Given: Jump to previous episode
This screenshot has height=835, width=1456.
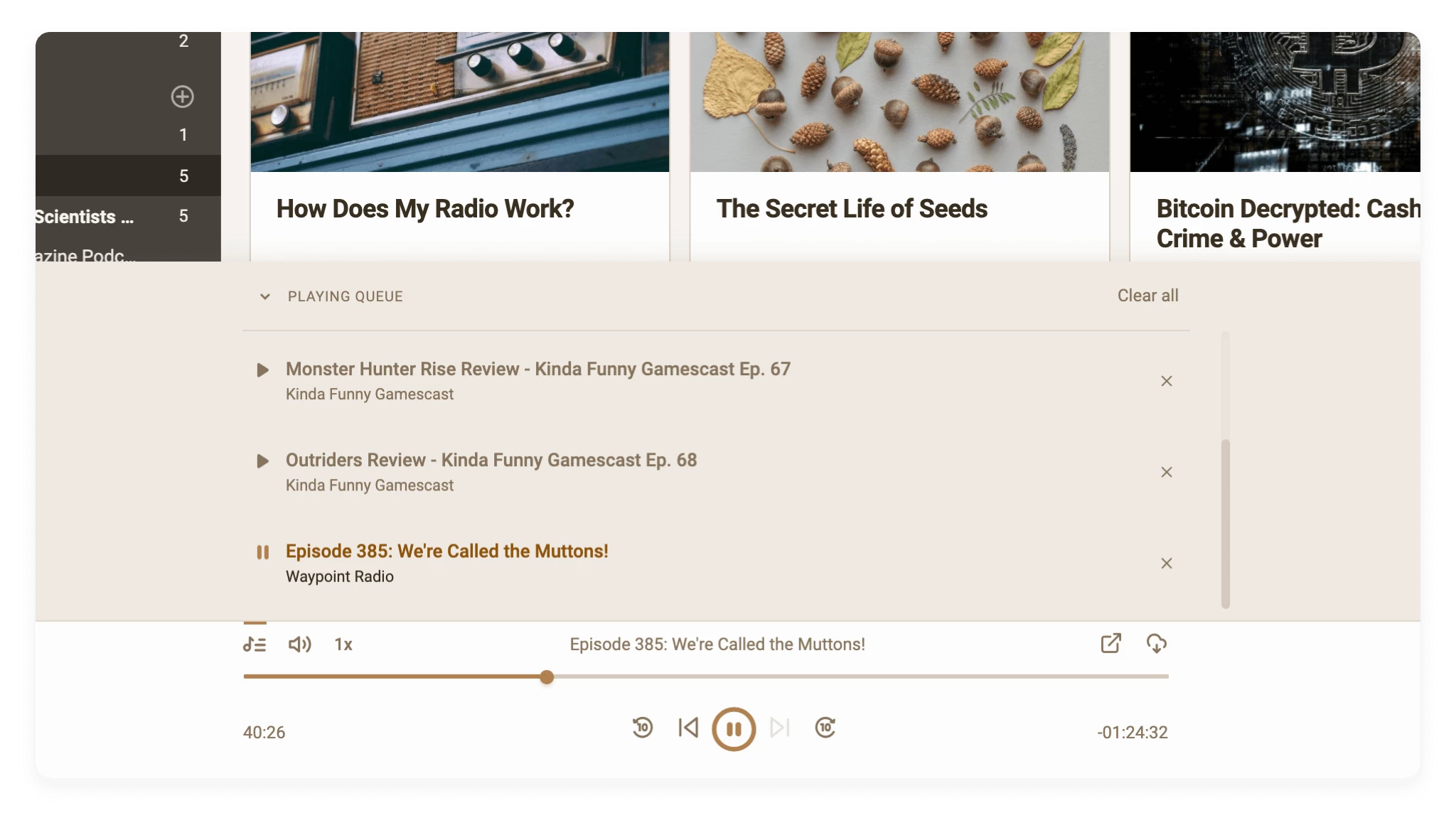Looking at the screenshot, I should [x=688, y=728].
